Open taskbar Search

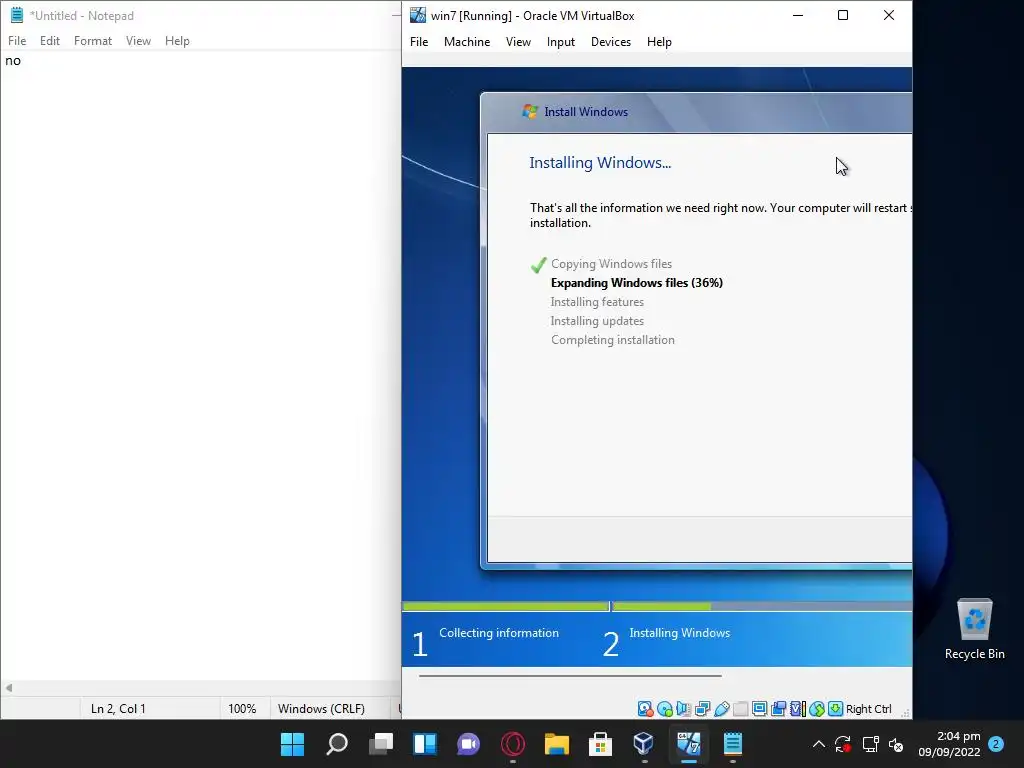pyautogui.click(x=337, y=744)
